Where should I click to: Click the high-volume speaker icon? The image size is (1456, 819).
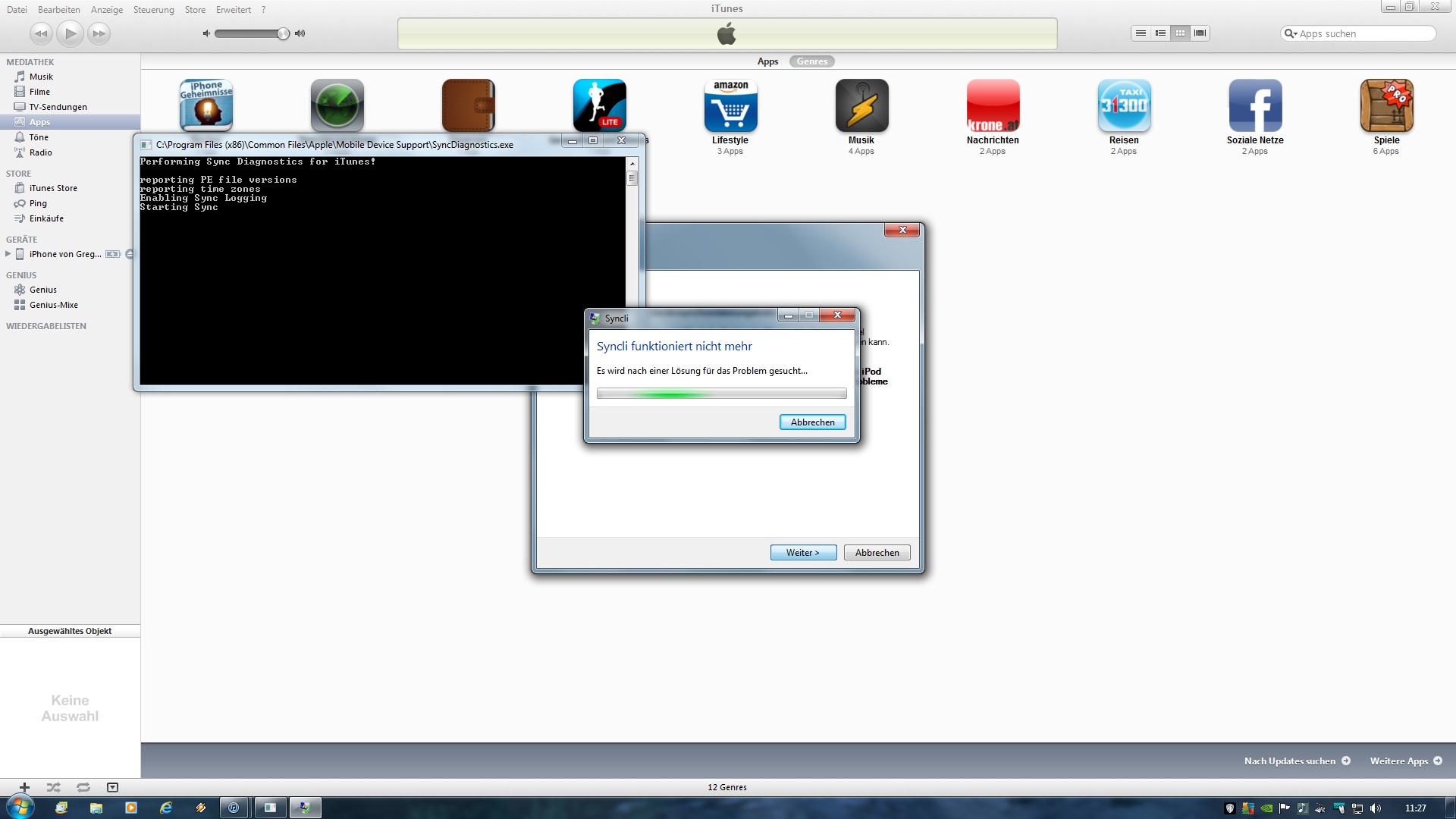click(x=300, y=33)
